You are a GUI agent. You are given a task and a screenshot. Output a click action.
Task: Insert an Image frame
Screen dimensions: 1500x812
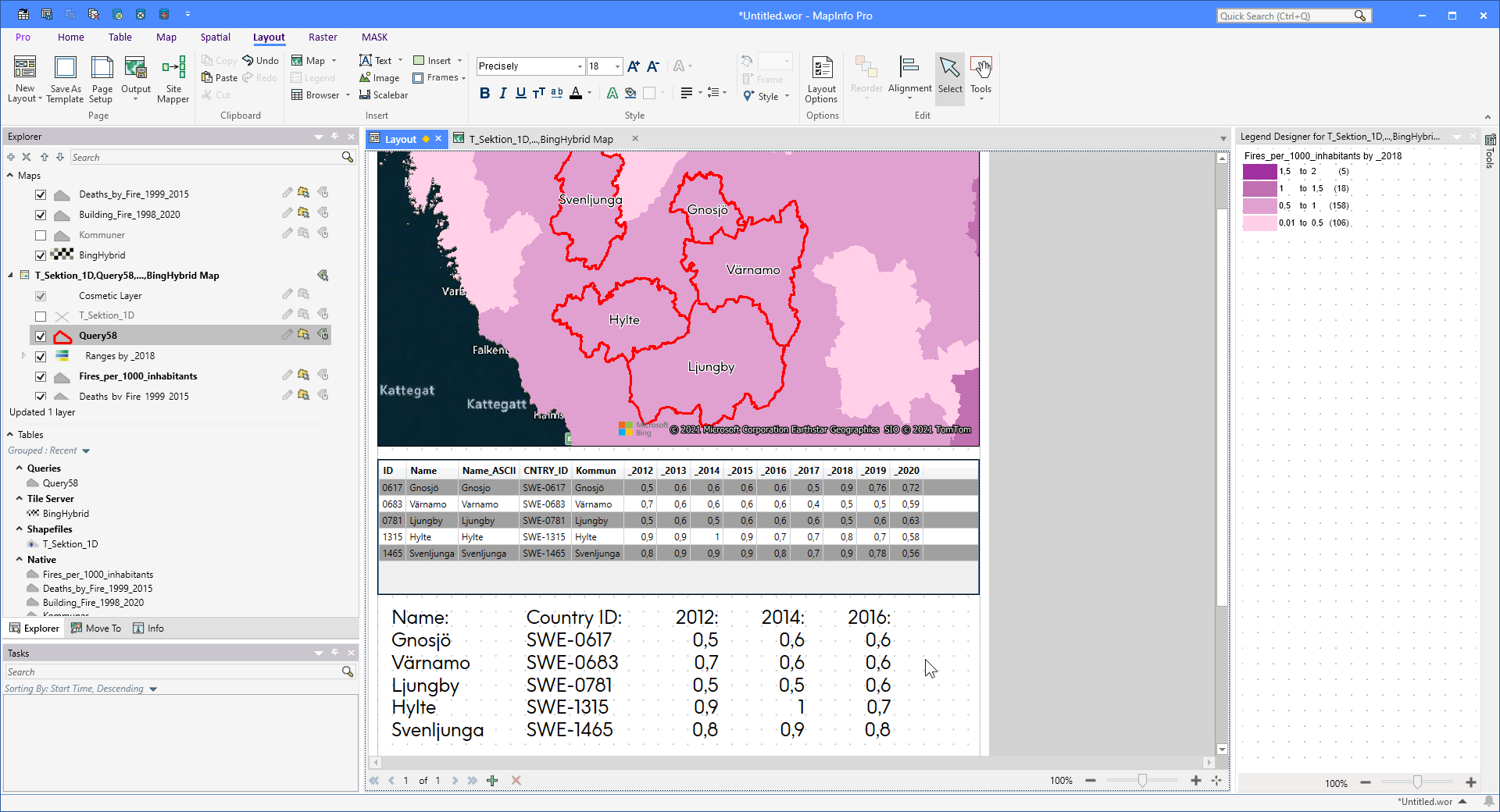click(380, 78)
